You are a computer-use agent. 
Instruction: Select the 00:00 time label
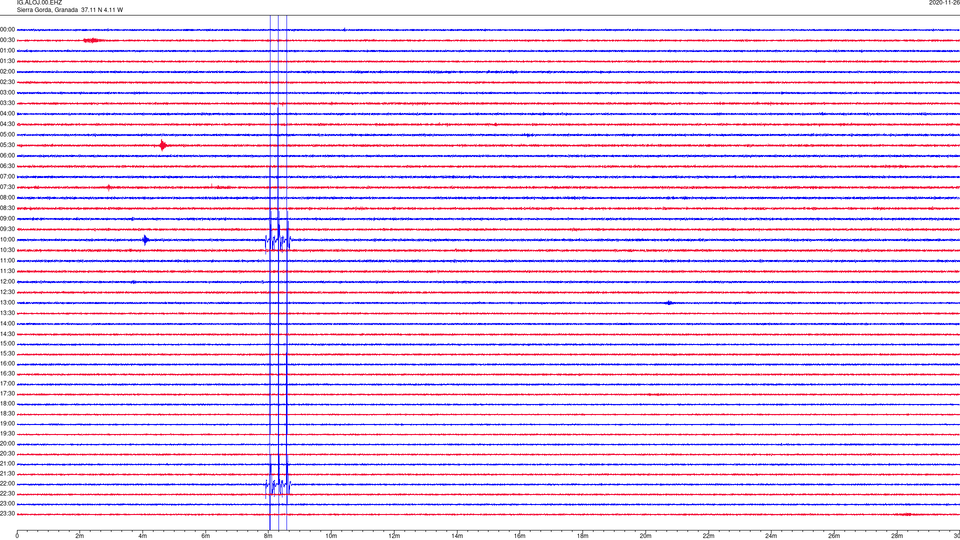coord(7,29)
